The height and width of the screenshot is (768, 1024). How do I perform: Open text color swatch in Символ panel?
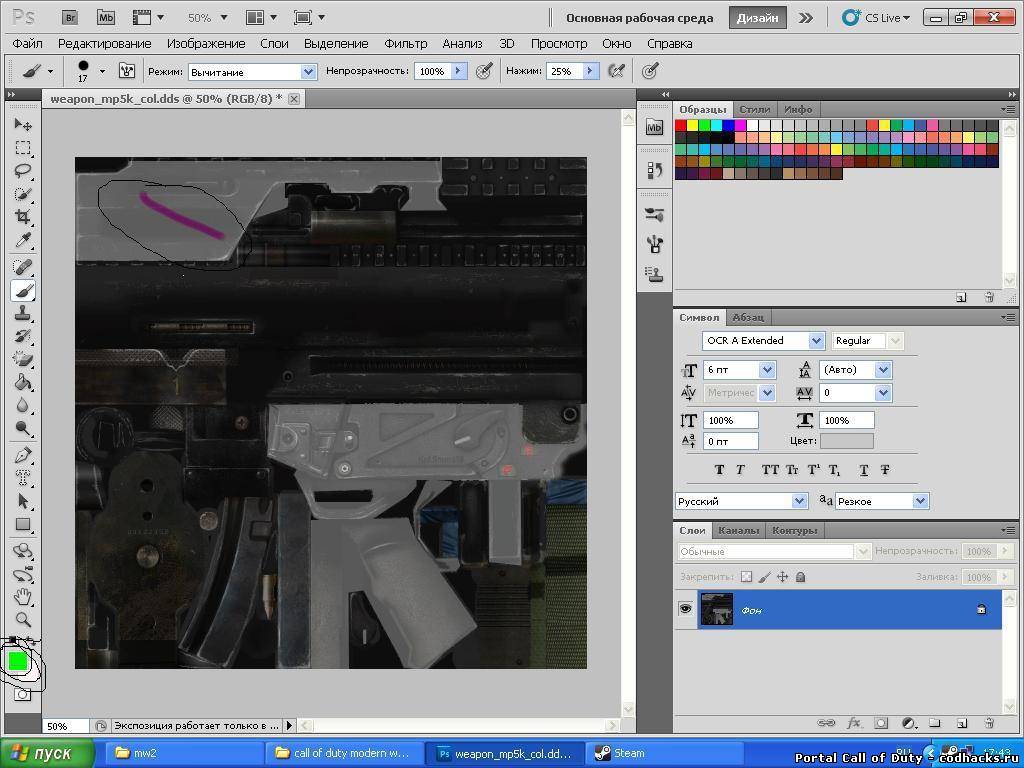coord(846,441)
